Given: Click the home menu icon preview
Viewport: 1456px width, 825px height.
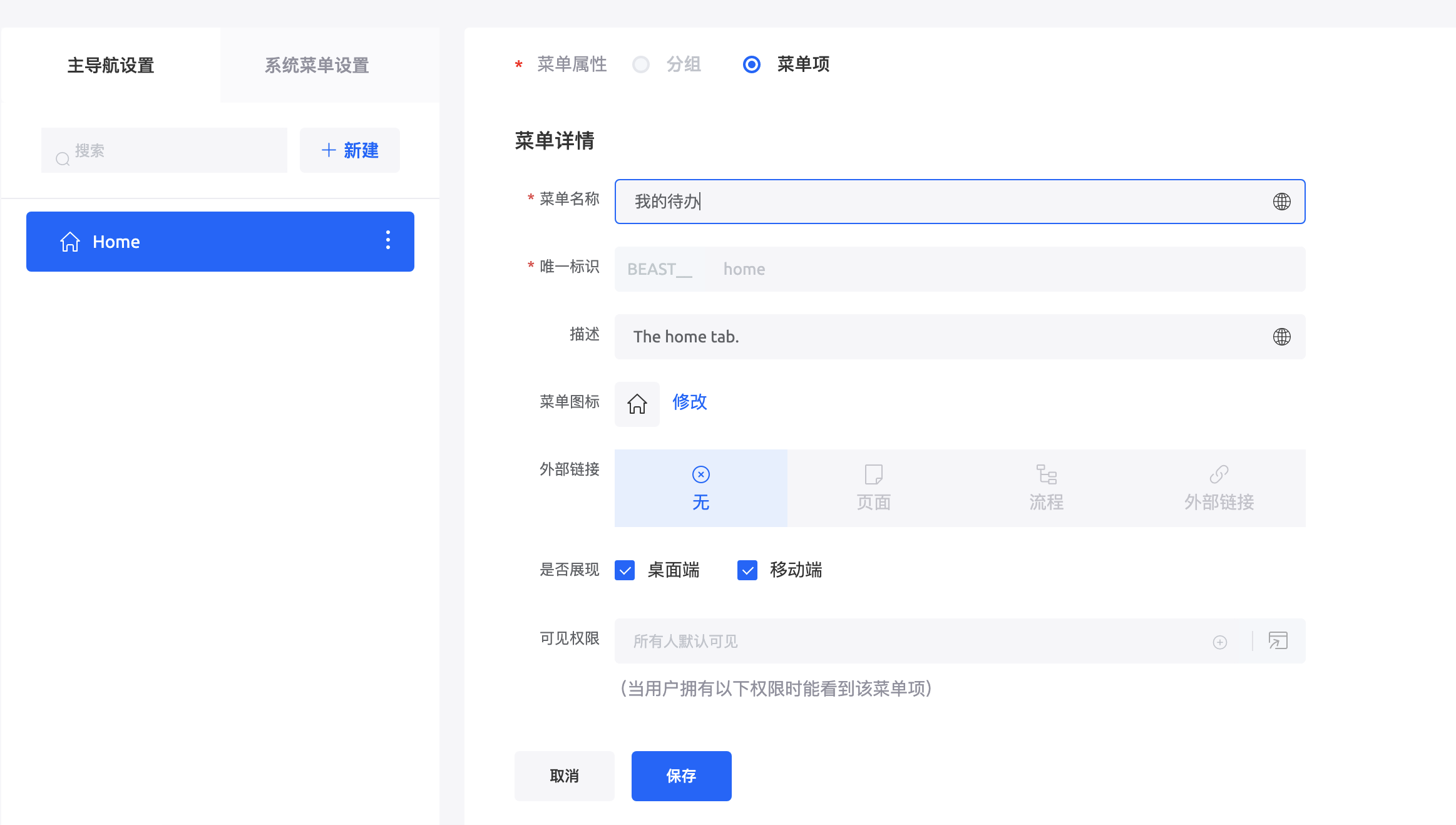Looking at the screenshot, I should (x=637, y=404).
